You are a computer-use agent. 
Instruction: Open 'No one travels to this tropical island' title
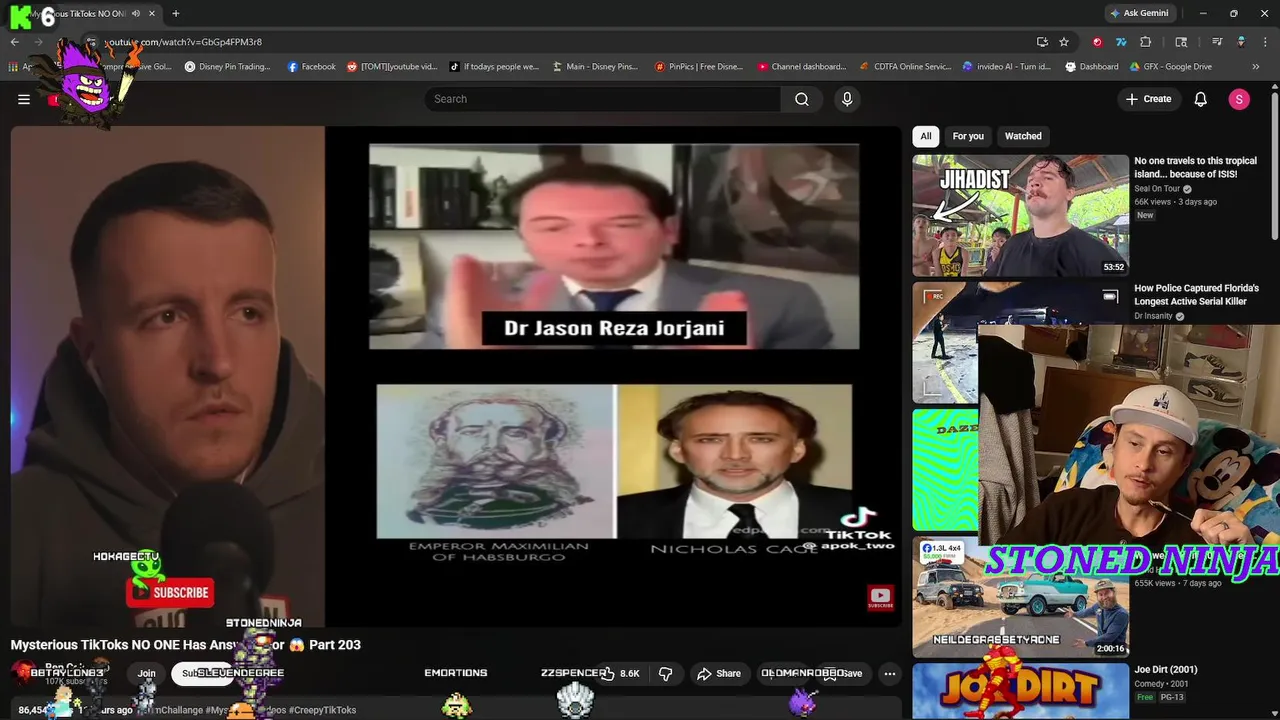tap(1195, 167)
